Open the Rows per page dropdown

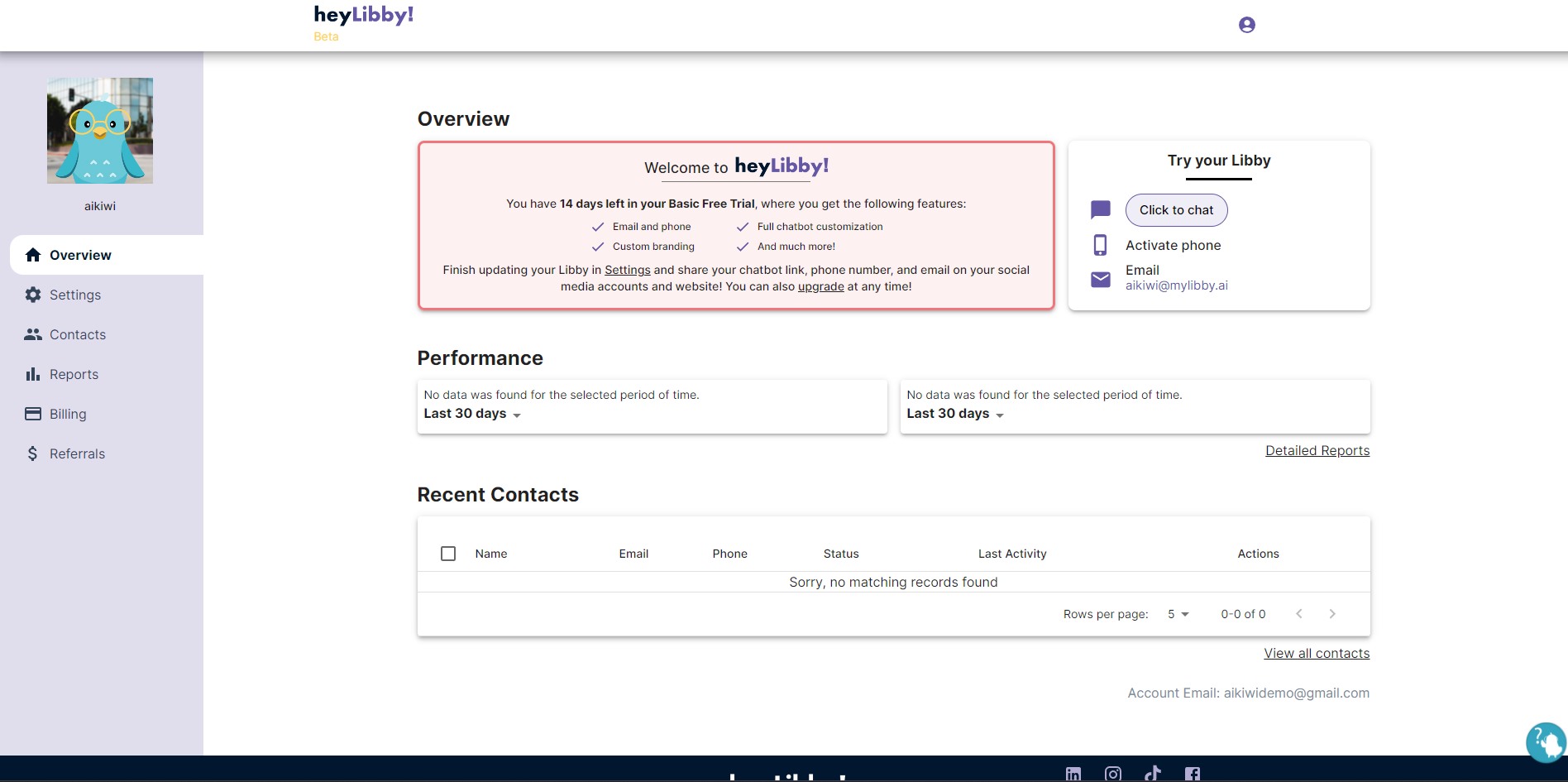point(1178,614)
